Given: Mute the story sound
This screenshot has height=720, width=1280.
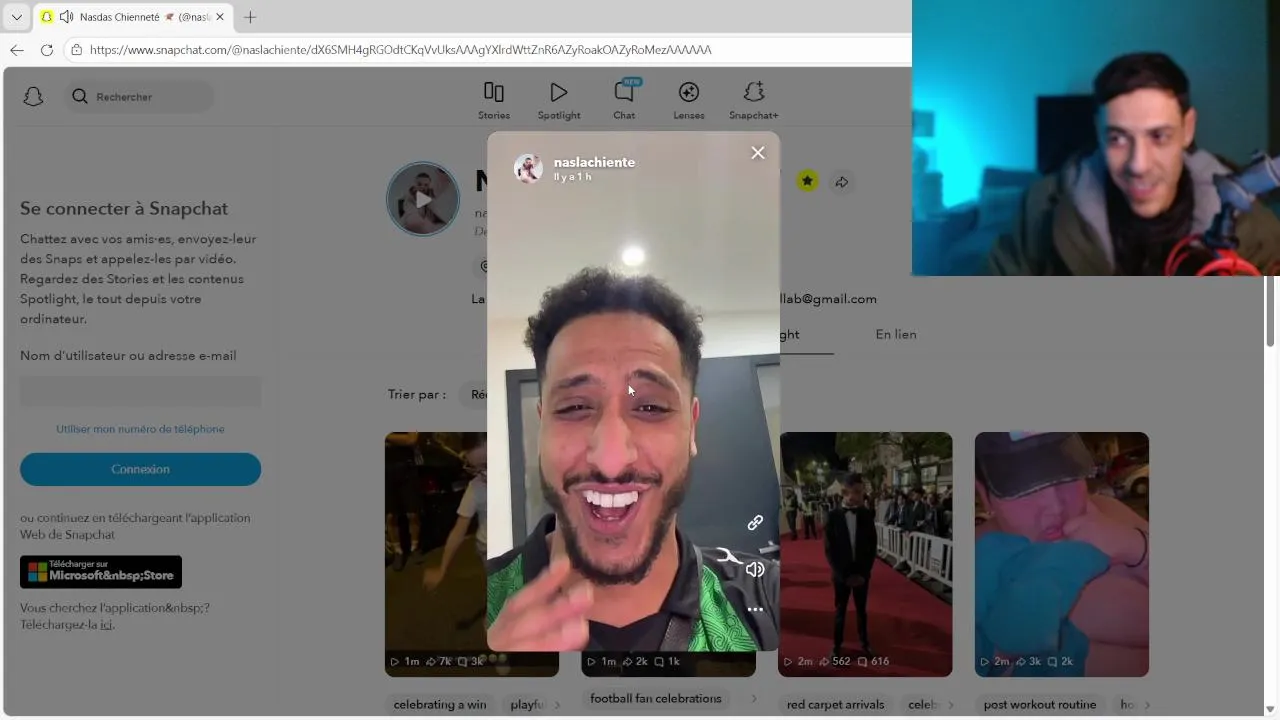Looking at the screenshot, I should 755,569.
